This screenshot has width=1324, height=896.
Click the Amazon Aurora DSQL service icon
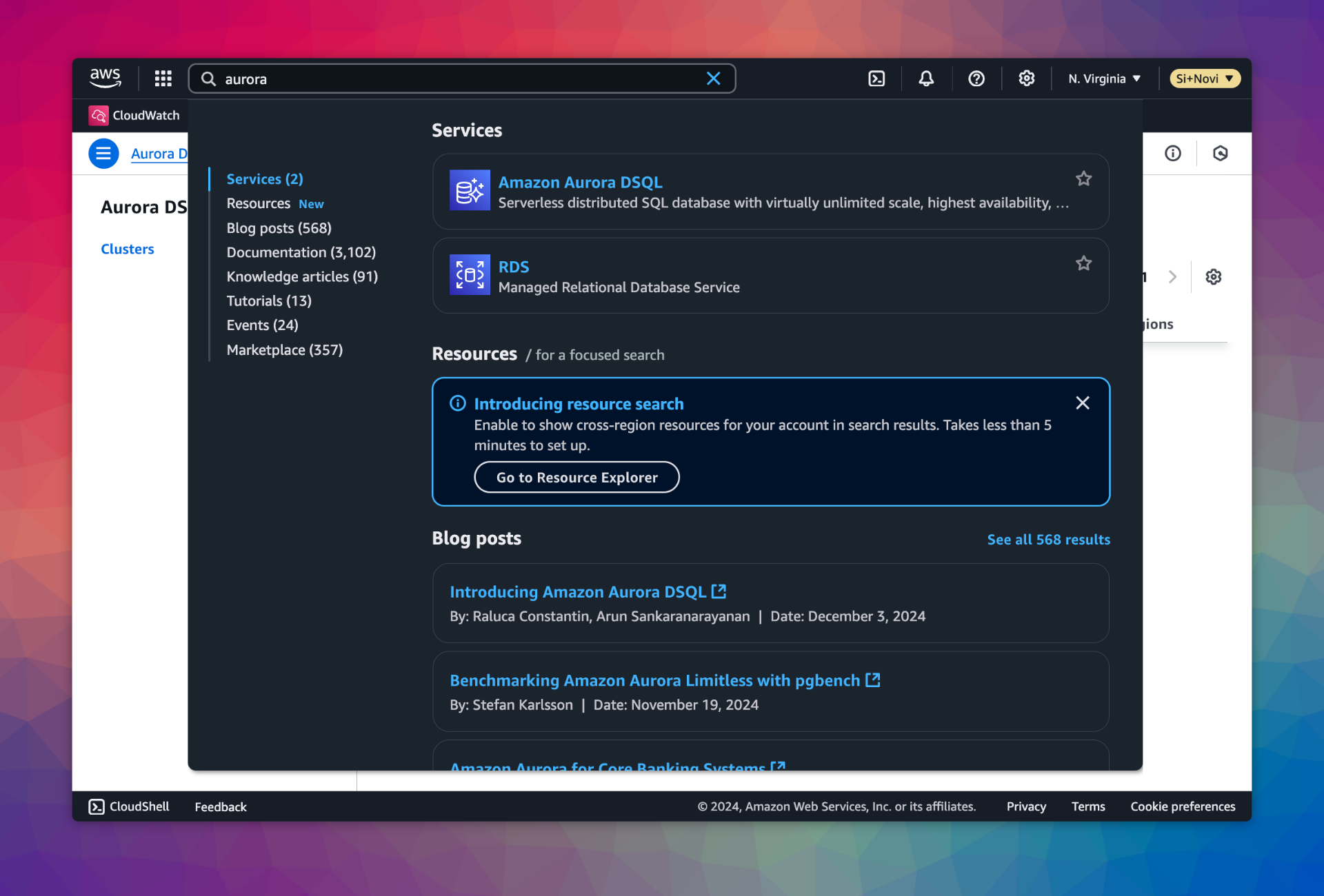tap(470, 190)
